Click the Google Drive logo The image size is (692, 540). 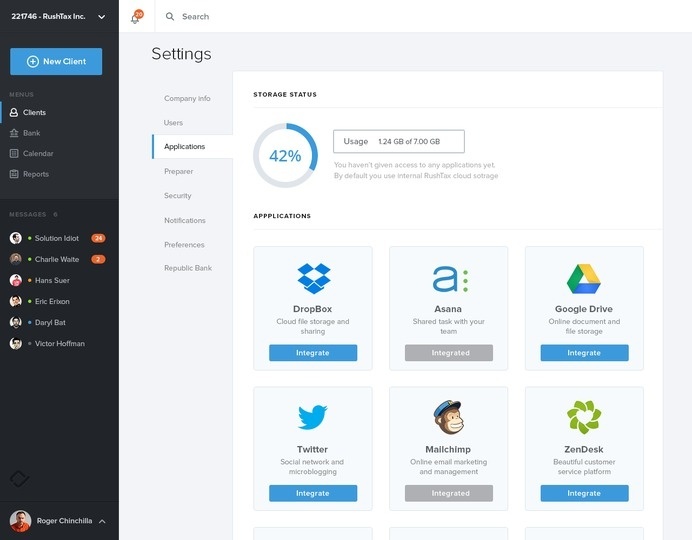point(583,279)
